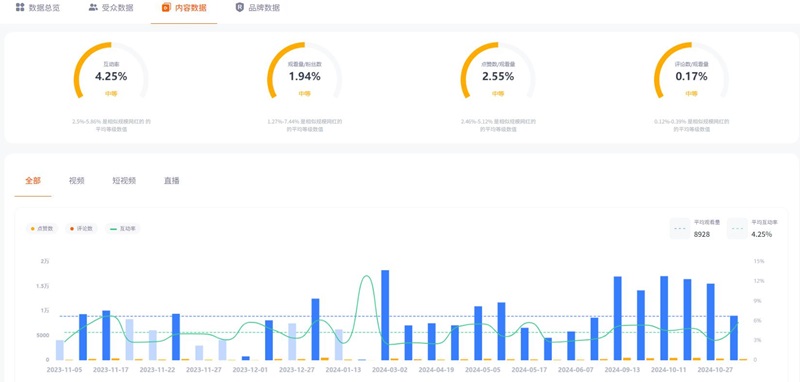Viewport: 800px width, 382px height.
Task: Click the 2024-10-27 axis date label
Action: pos(714,369)
